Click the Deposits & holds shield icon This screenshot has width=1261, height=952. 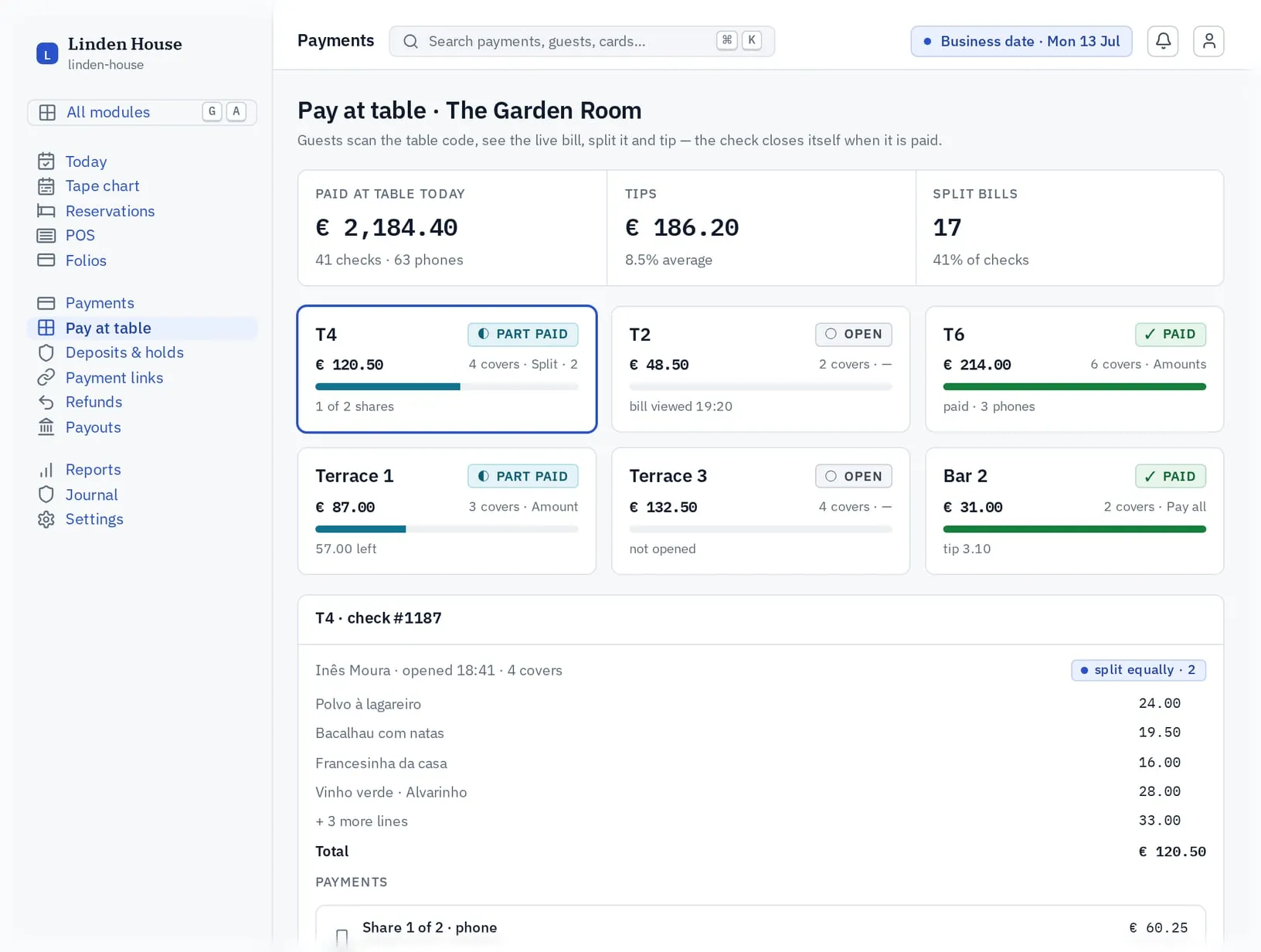pos(46,352)
